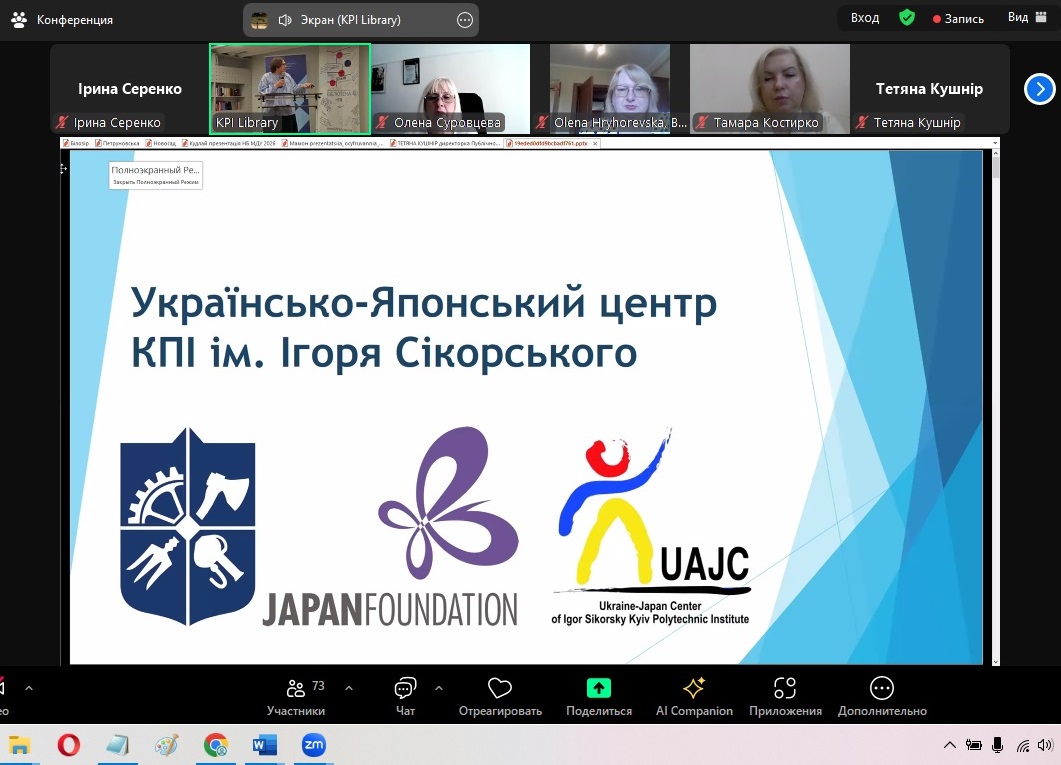Screen dimensions: 1061x765
Task: Select the Тетяна Кушнір participant tile
Action: pyautogui.click(x=930, y=89)
